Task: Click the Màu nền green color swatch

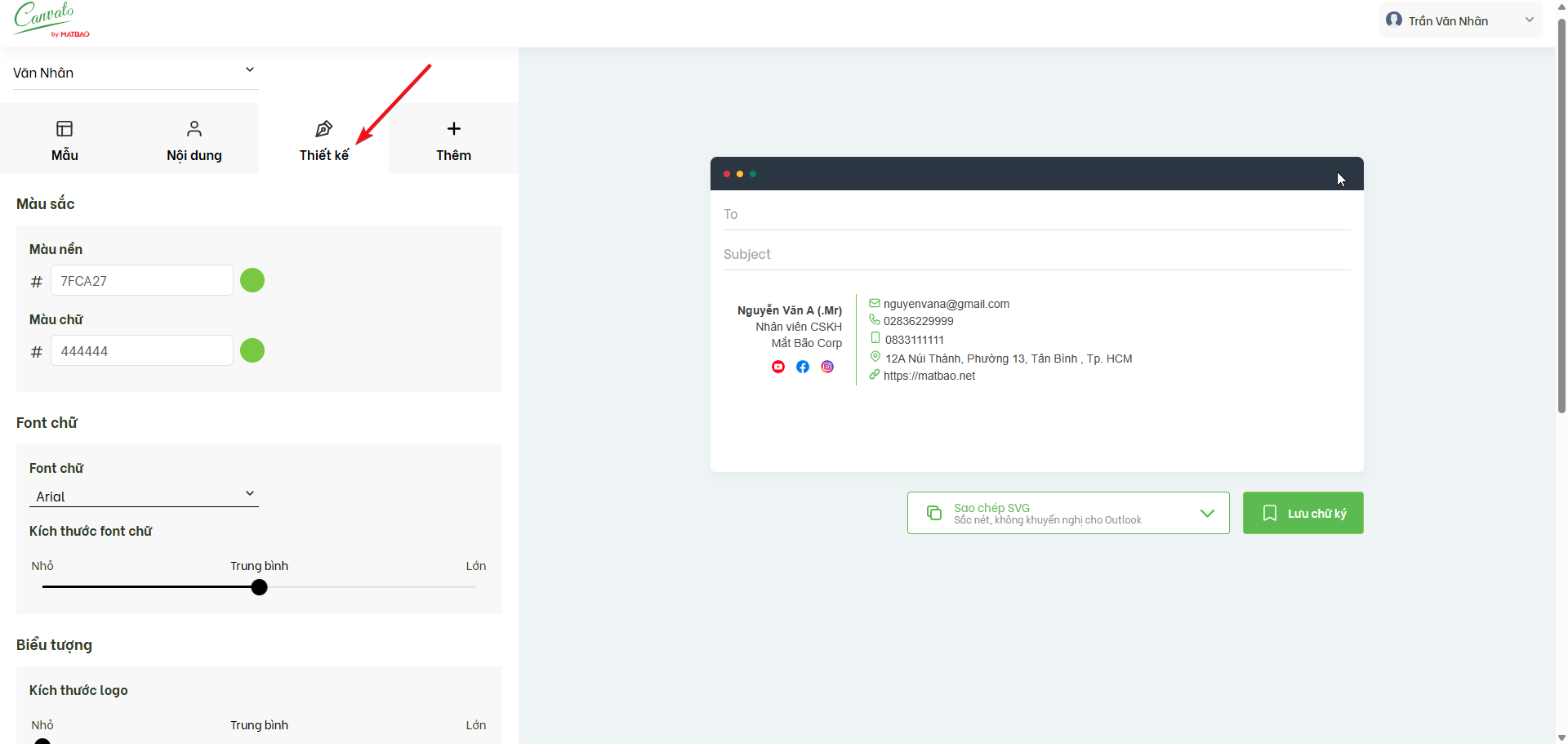Action: tap(252, 280)
